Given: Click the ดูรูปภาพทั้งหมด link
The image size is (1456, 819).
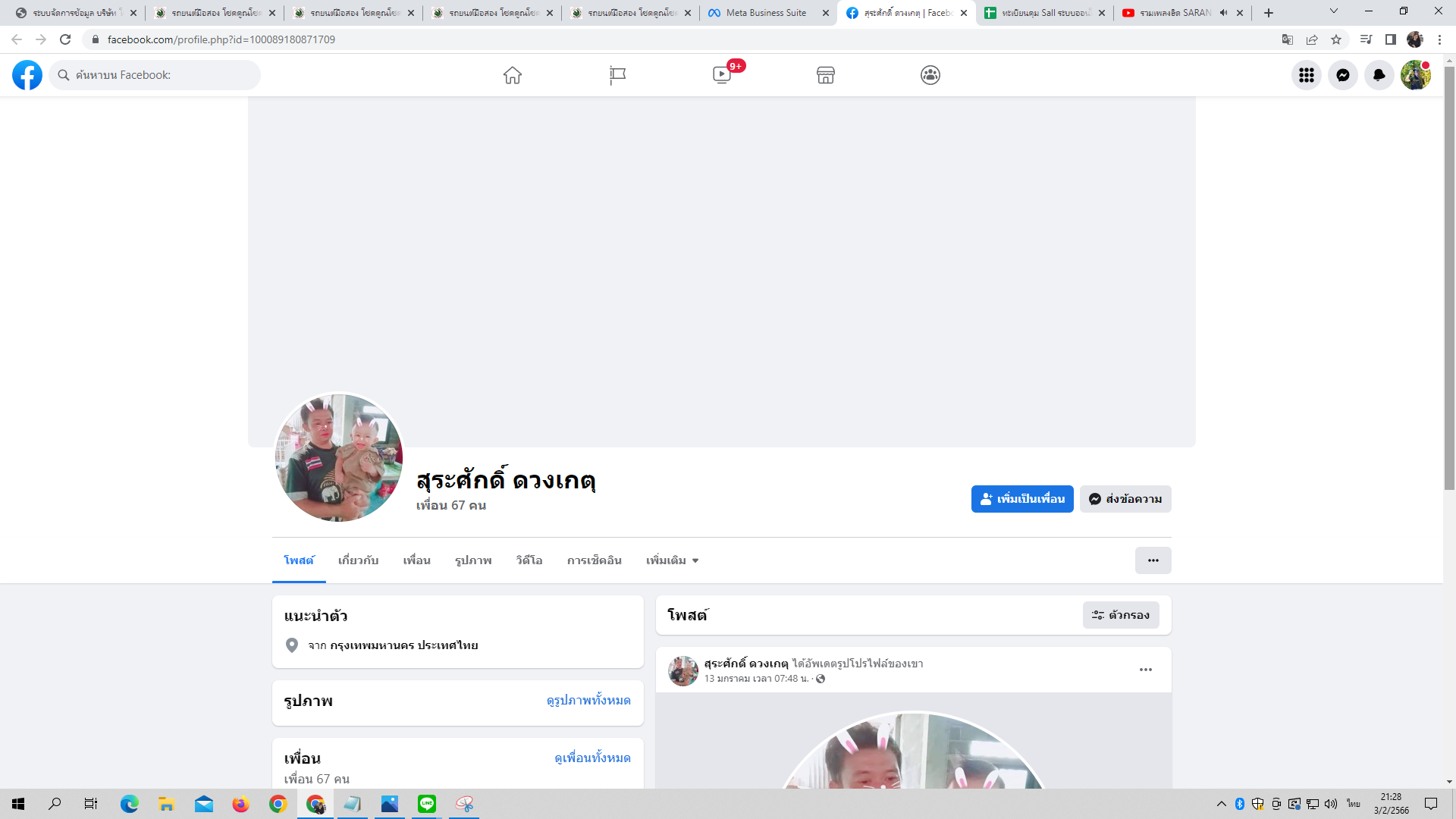Looking at the screenshot, I should coord(588,700).
